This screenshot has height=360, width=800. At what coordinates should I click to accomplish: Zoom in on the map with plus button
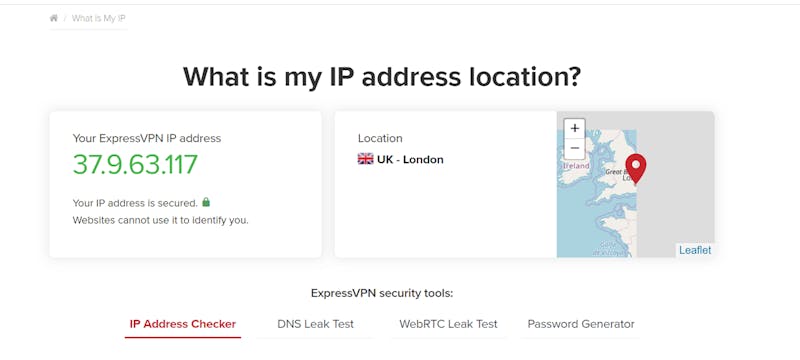(574, 128)
